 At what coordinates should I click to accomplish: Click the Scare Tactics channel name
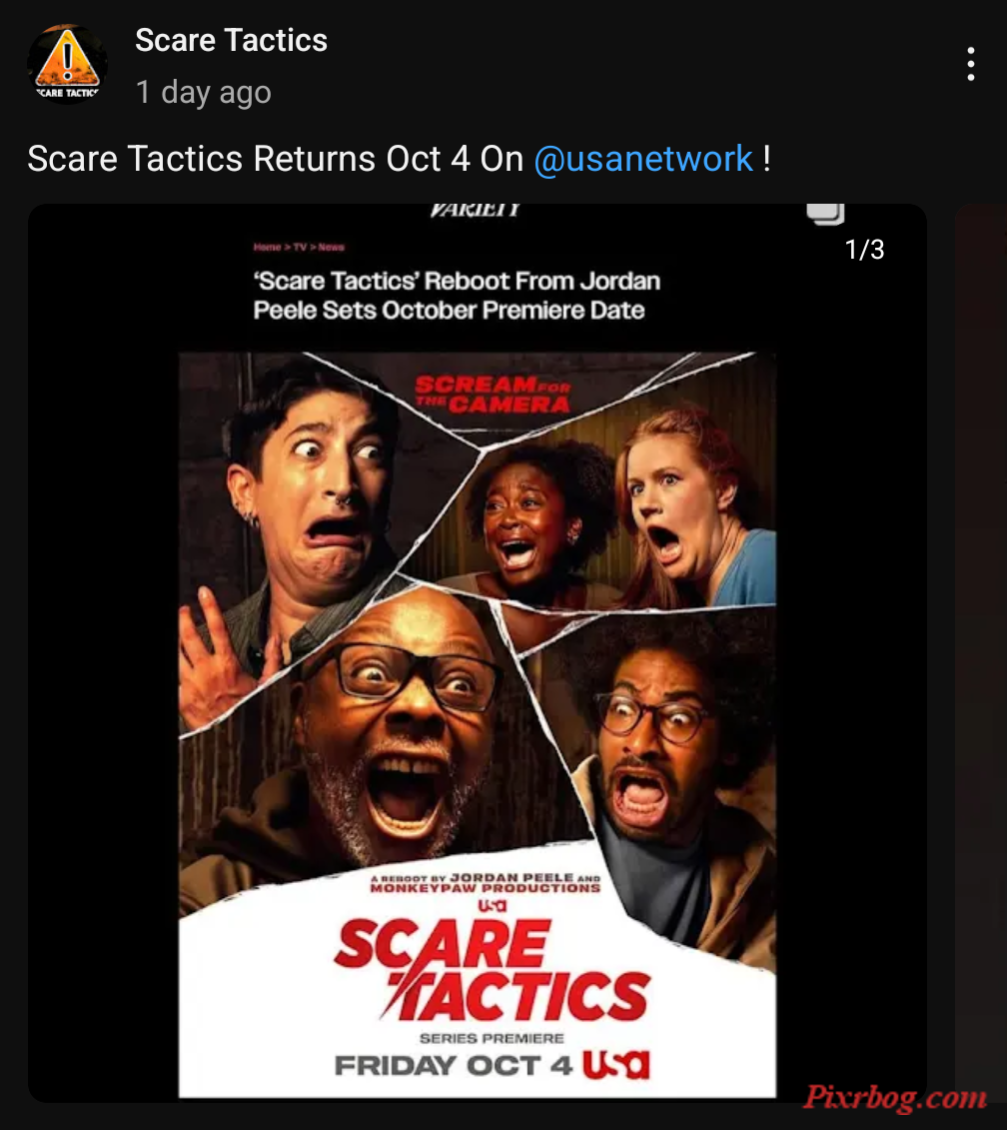(x=231, y=40)
